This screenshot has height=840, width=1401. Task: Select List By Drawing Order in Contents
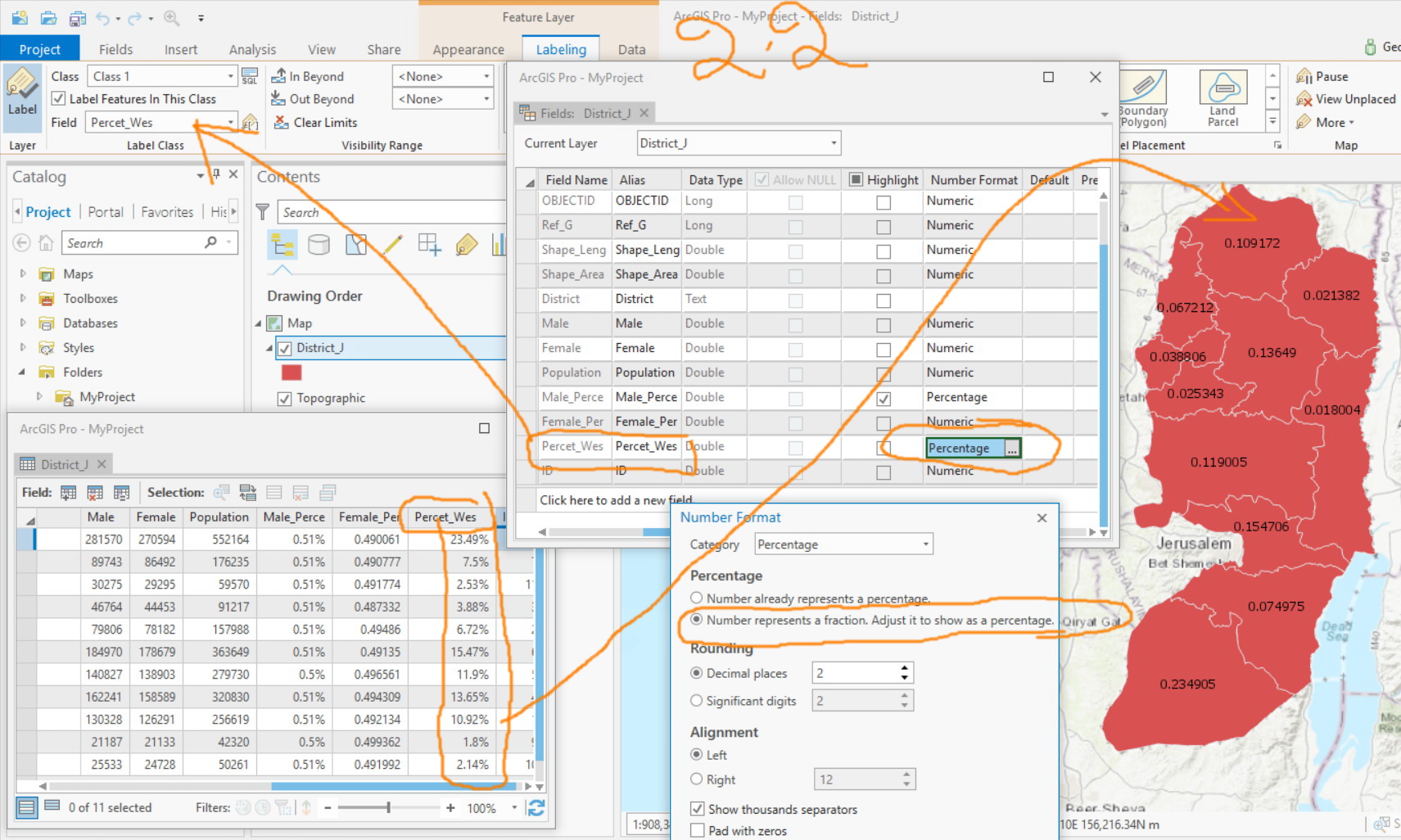282,244
